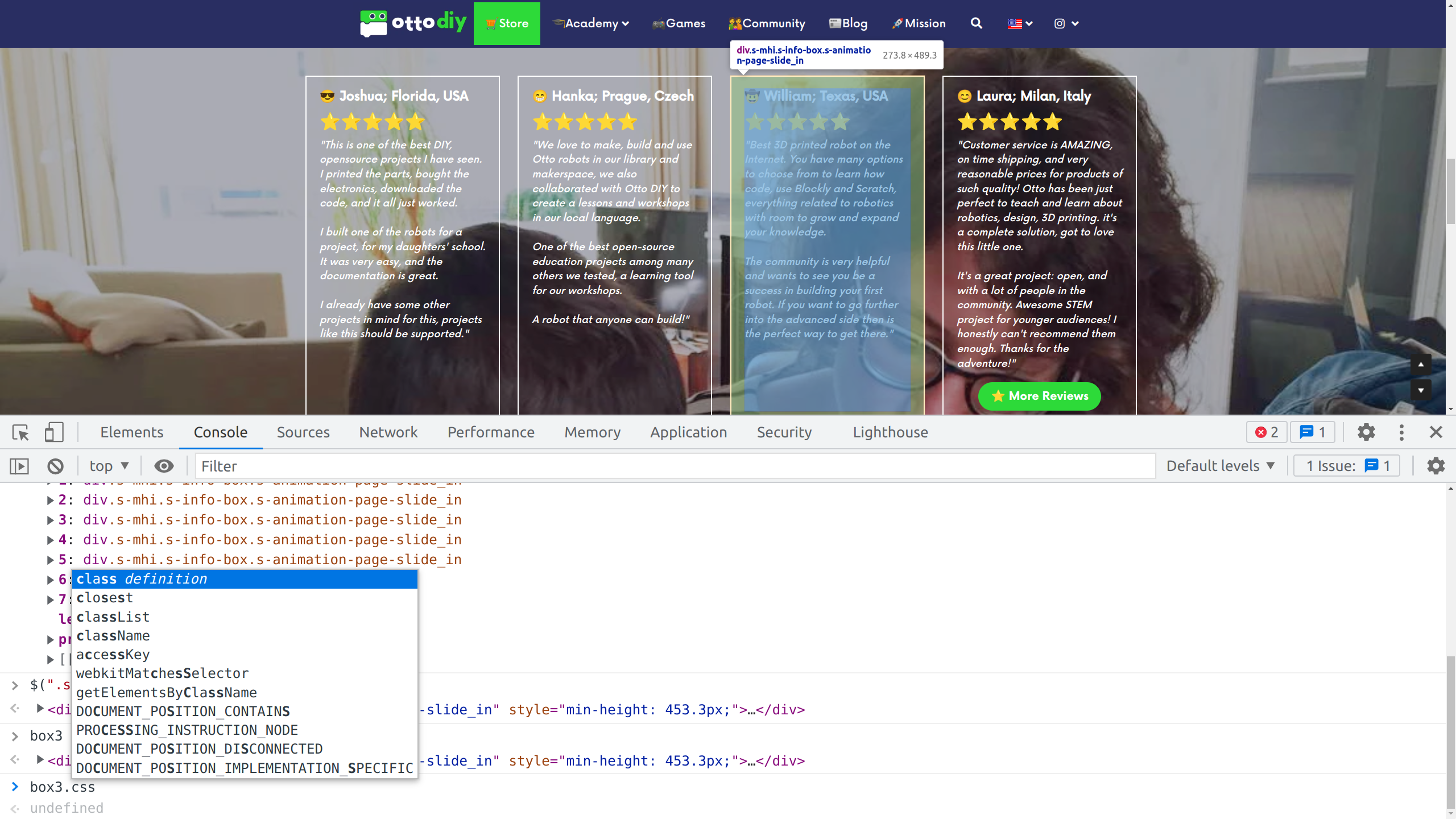The height and width of the screenshot is (819, 1456).
Task: Show the console sidebar panel icon
Action: [x=19, y=466]
